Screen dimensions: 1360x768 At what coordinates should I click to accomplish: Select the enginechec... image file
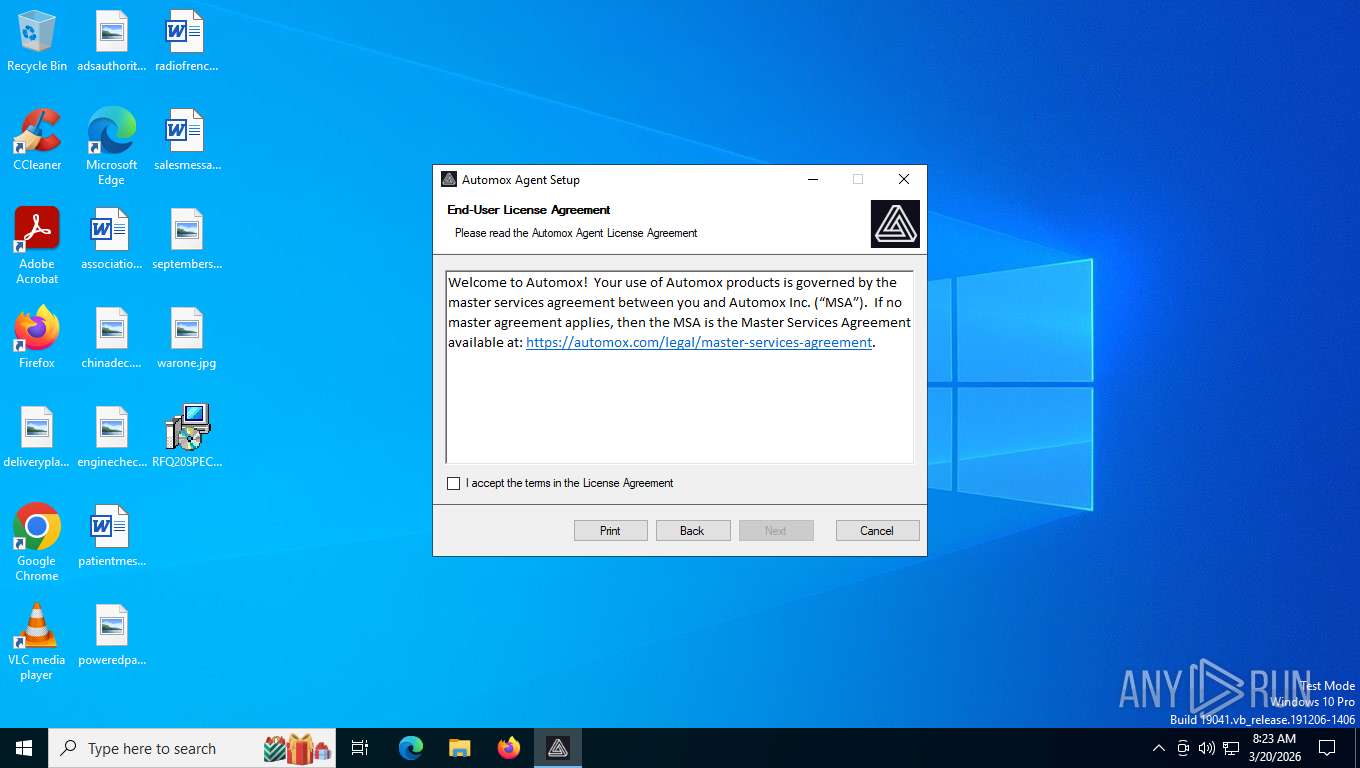coord(111,437)
